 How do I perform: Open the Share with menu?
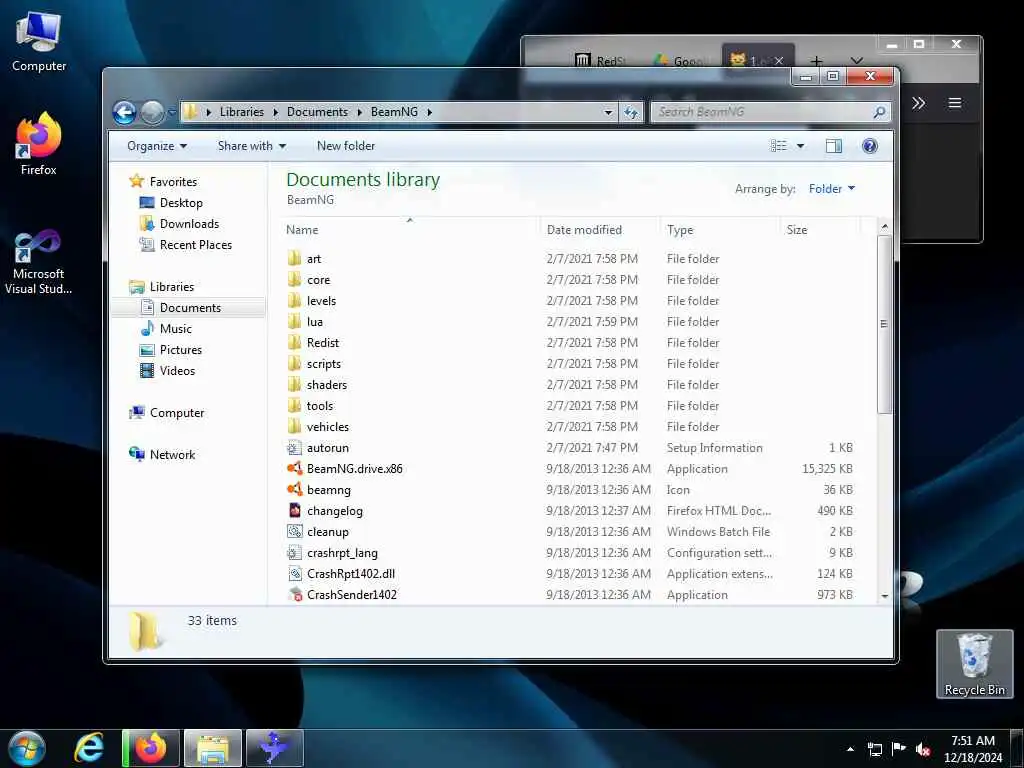tap(251, 146)
